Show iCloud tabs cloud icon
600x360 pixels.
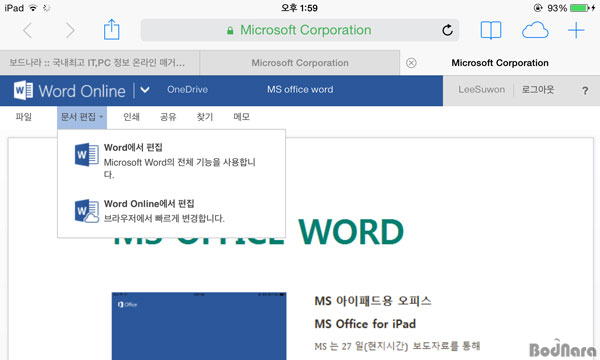pos(535,30)
